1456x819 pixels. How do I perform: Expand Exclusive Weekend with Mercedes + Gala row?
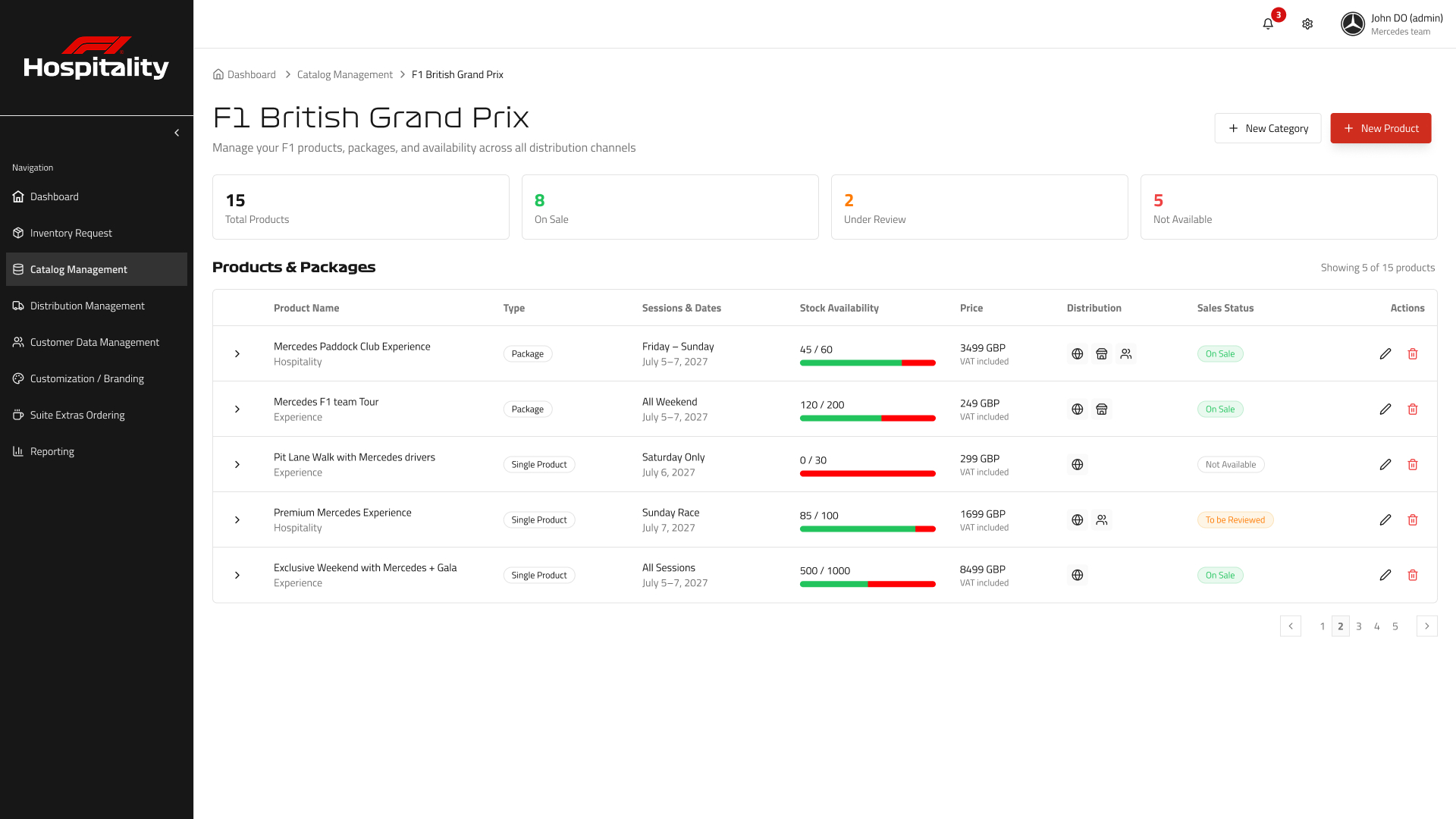click(x=237, y=576)
